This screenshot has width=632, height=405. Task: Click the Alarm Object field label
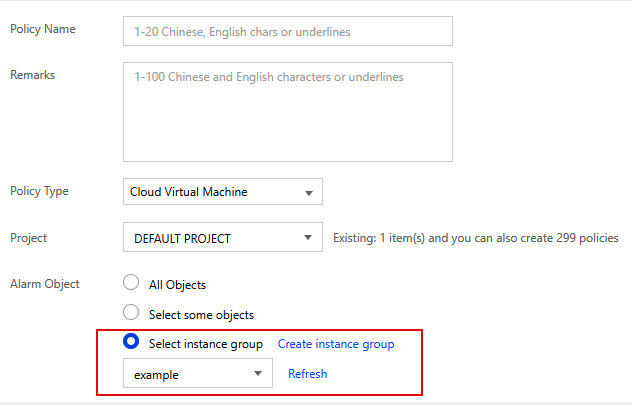(44, 284)
